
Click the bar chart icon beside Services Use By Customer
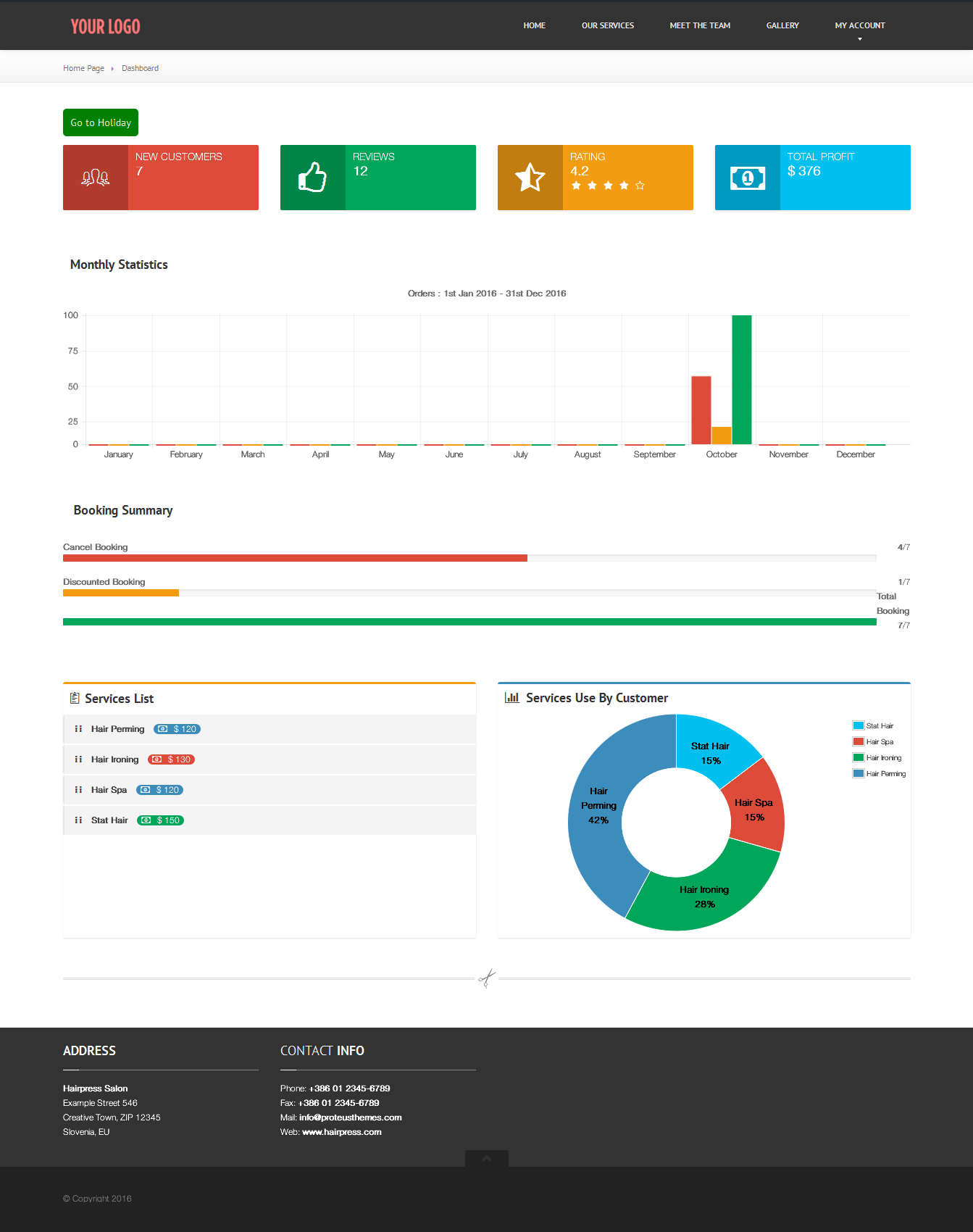click(512, 697)
